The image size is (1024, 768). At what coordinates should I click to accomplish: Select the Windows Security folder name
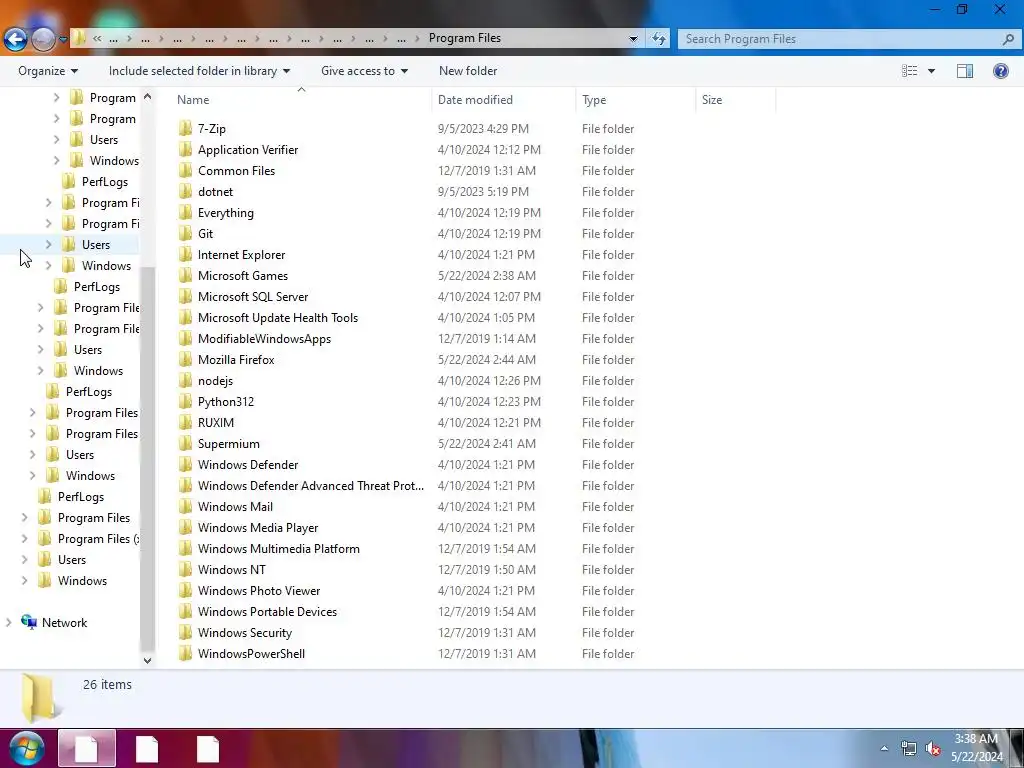(244, 632)
